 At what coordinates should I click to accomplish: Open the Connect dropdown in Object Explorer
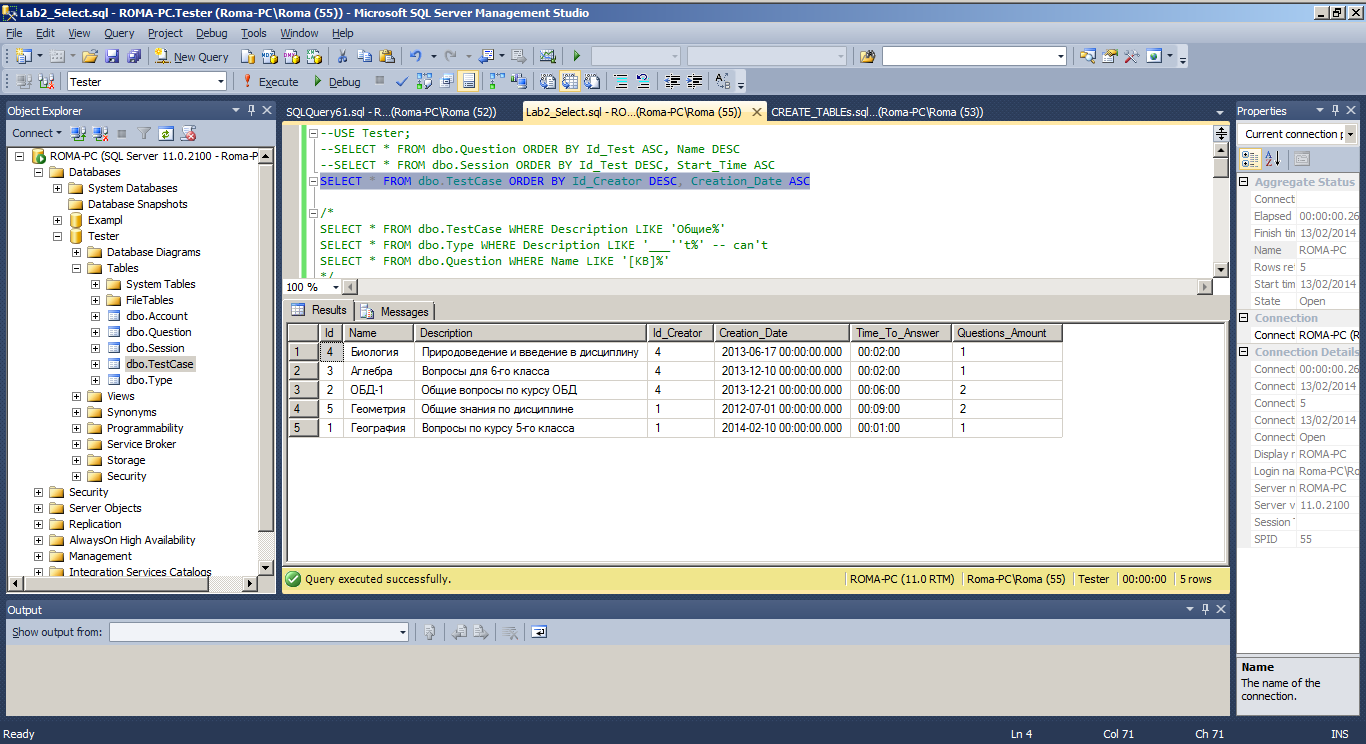click(x=37, y=133)
